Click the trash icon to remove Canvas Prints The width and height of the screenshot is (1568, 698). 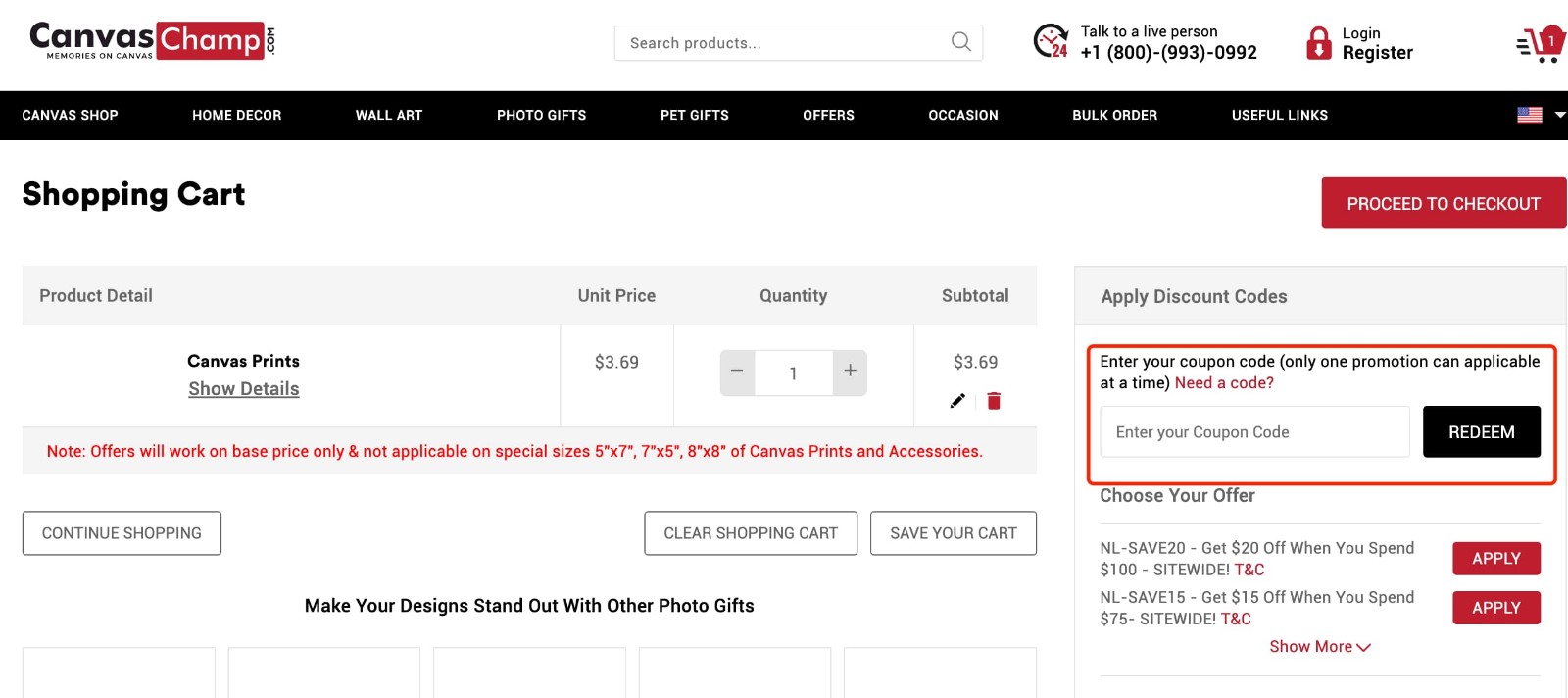click(993, 400)
